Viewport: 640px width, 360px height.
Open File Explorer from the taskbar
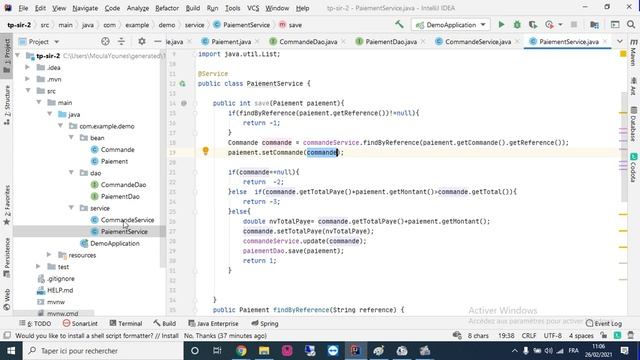pyautogui.click(x=264, y=351)
